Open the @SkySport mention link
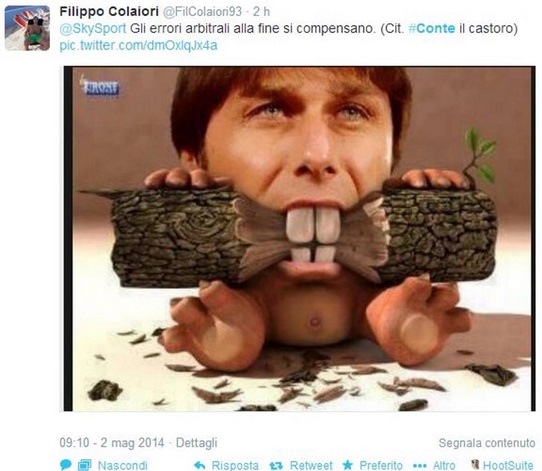Viewport: 542px width, 471px height. pyautogui.click(x=93, y=28)
